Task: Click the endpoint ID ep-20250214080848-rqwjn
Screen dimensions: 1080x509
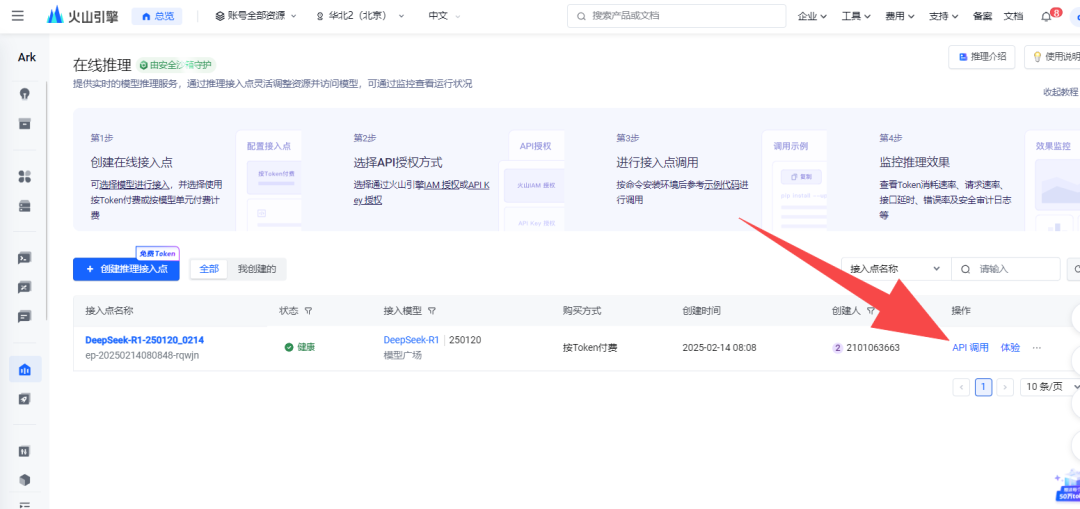Action: 143,355
